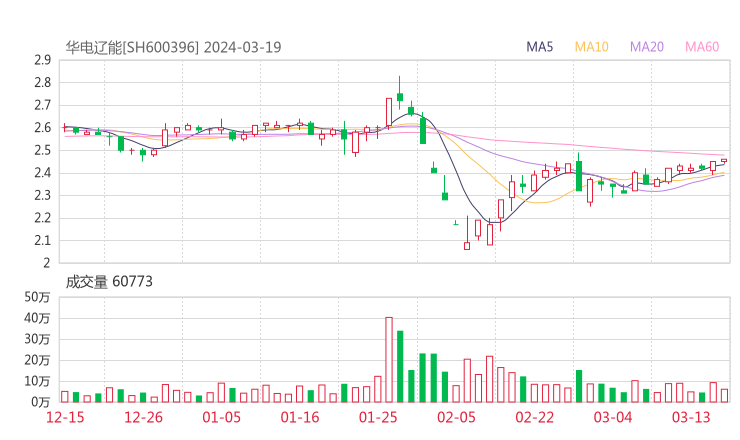Click the 2.8 price axis value
Viewport: 740px width, 440px height.
point(42,83)
